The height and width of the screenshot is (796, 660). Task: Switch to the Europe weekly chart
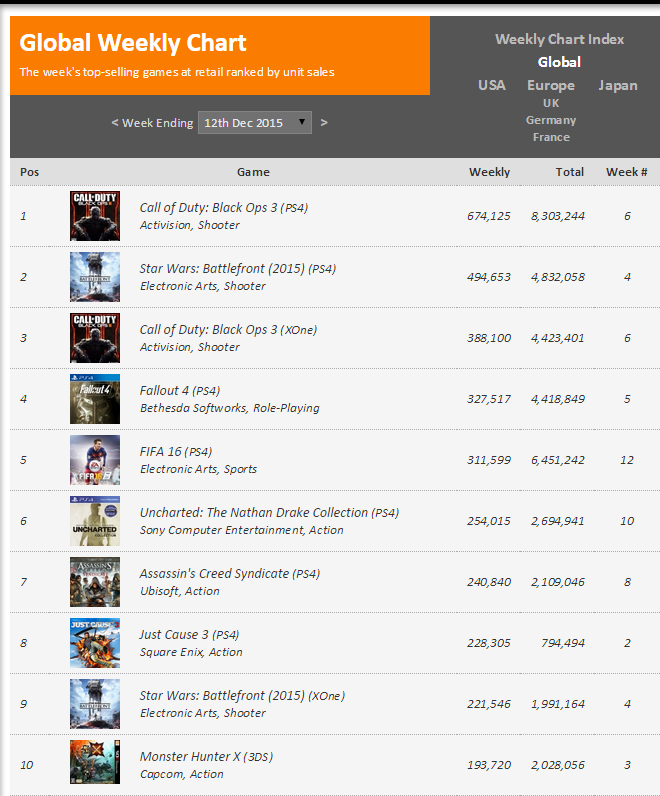pyautogui.click(x=551, y=85)
